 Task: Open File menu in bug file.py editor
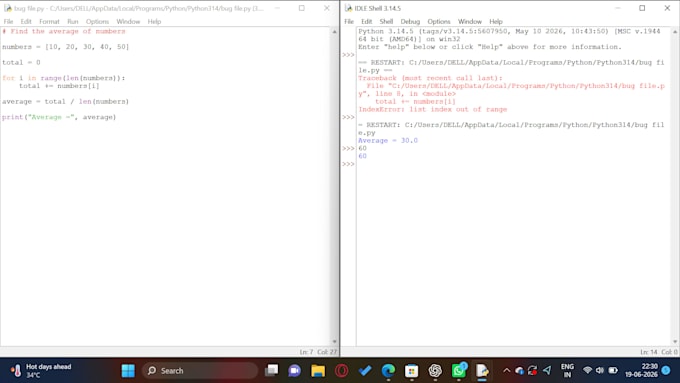point(8,21)
